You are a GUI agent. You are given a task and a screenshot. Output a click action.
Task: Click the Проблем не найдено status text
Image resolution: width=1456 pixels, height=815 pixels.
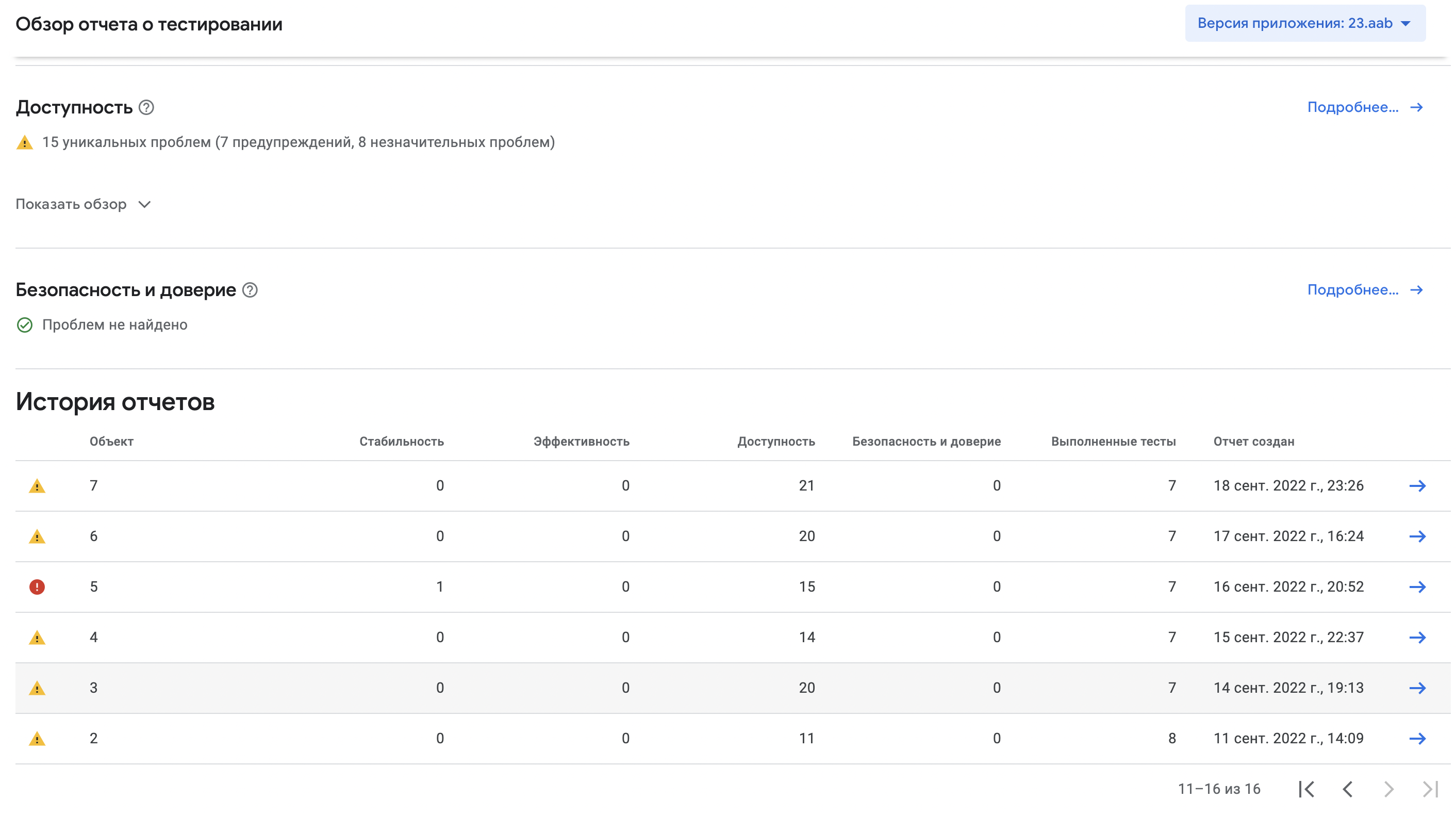[x=115, y=325]
